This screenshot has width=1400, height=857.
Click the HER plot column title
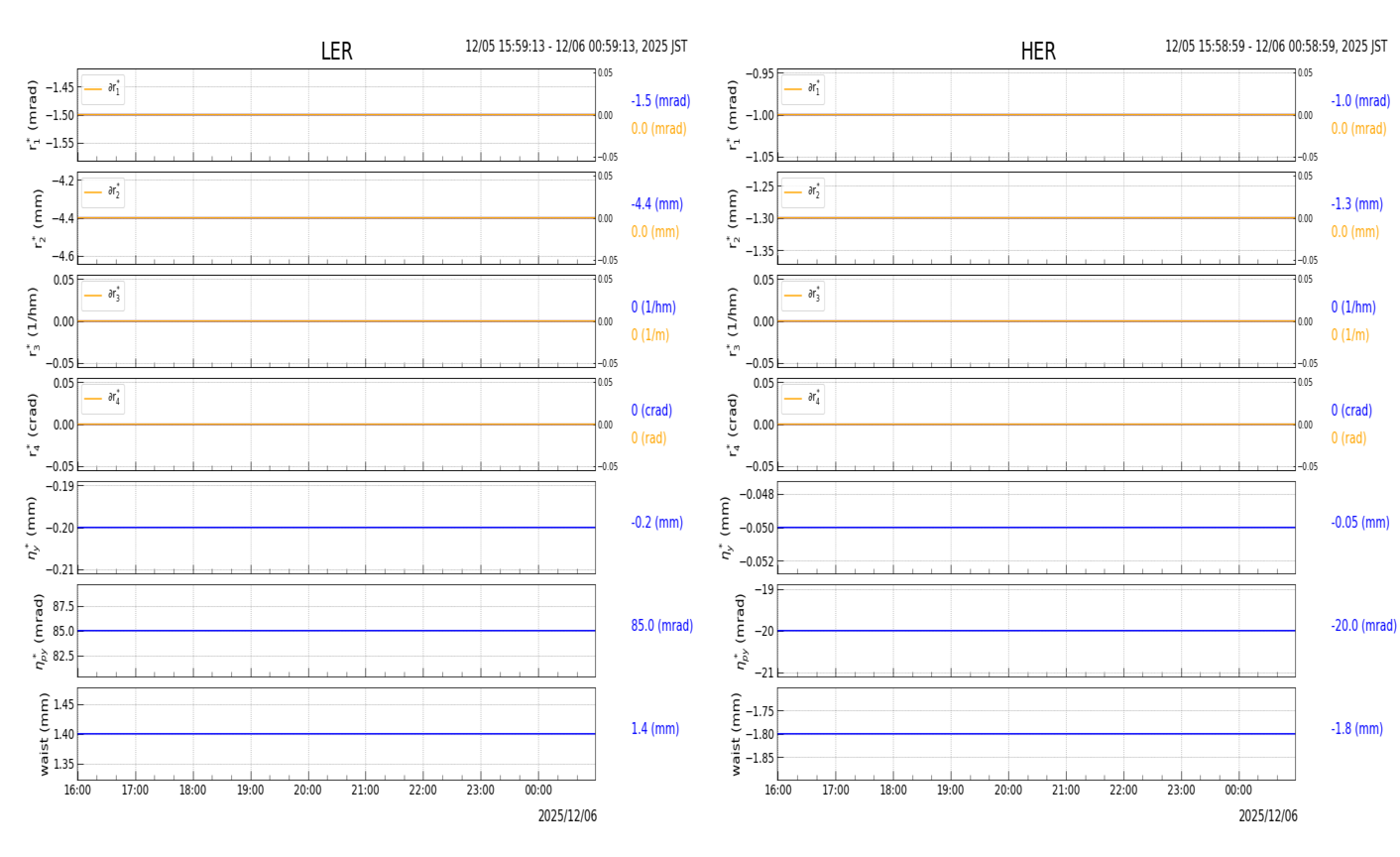tap(1037, 52)
